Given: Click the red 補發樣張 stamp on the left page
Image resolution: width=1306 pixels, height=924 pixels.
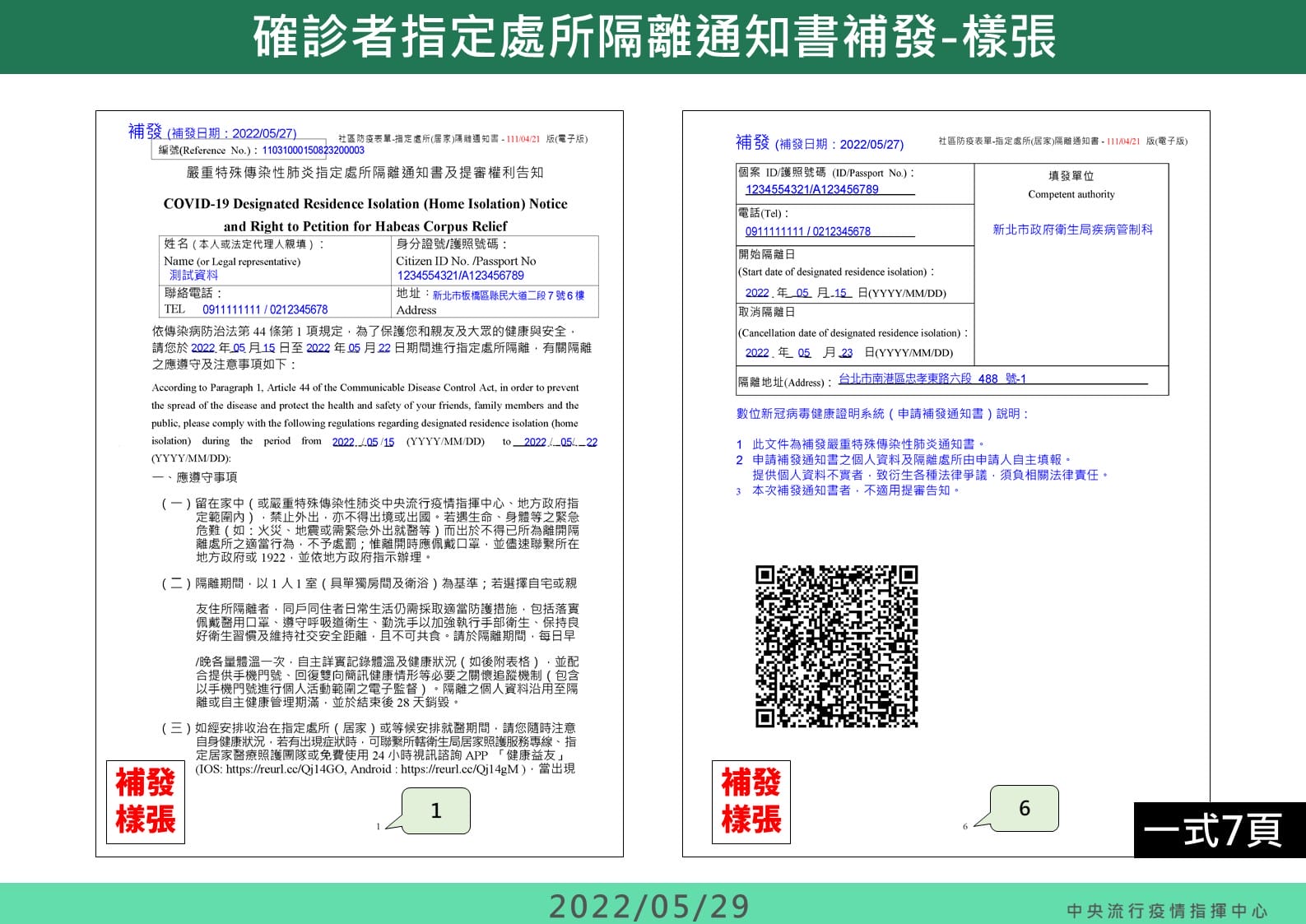Looking at the screenshot, I should pos(146,802).
